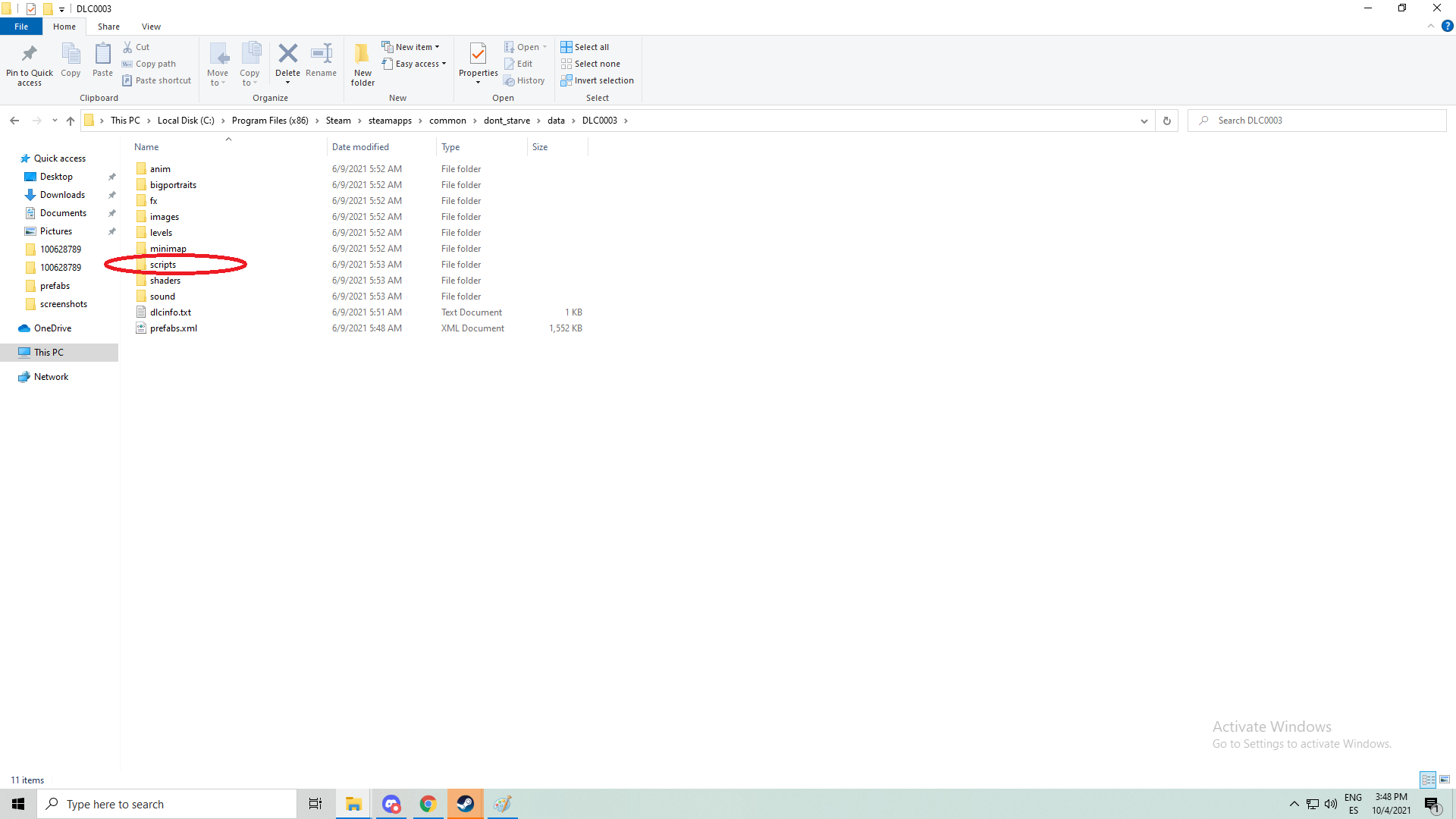Screen dimensions: 1456x819
Task: Click the Refresh button beside address bar
Action: pyautogui.click(x=1167, y=121)
